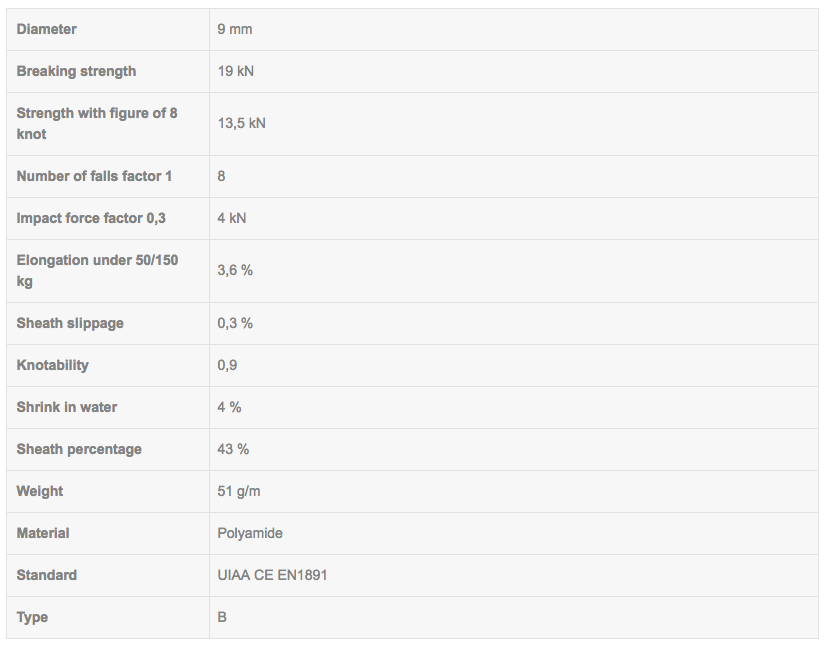Click Number of falls factor 1
Viewport: 827px width, 646px height.
pos(94,176)
